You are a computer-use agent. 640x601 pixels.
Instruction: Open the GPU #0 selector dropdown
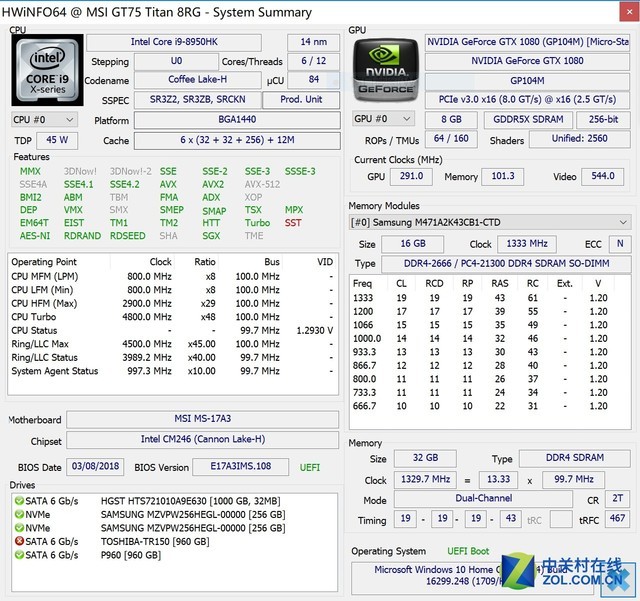point(380,119)
